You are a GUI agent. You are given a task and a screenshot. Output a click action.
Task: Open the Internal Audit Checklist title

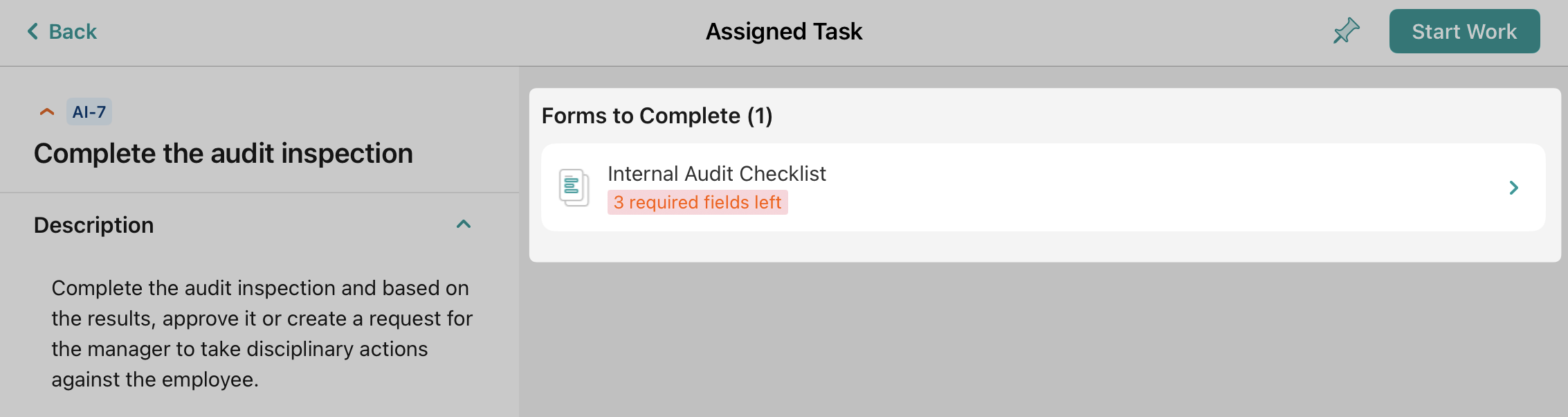(716, 173)
